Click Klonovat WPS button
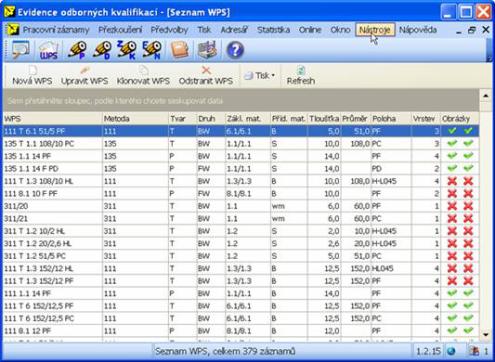 coord(143,76)
